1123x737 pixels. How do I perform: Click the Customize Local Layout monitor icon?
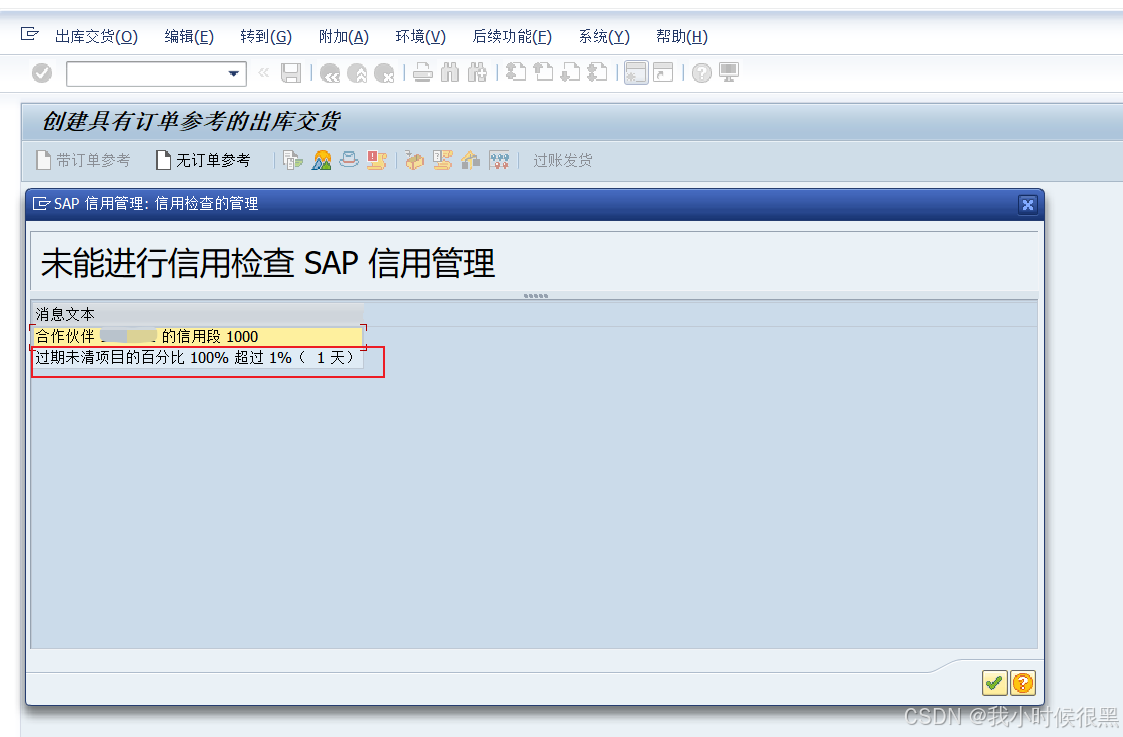[727, 72]
